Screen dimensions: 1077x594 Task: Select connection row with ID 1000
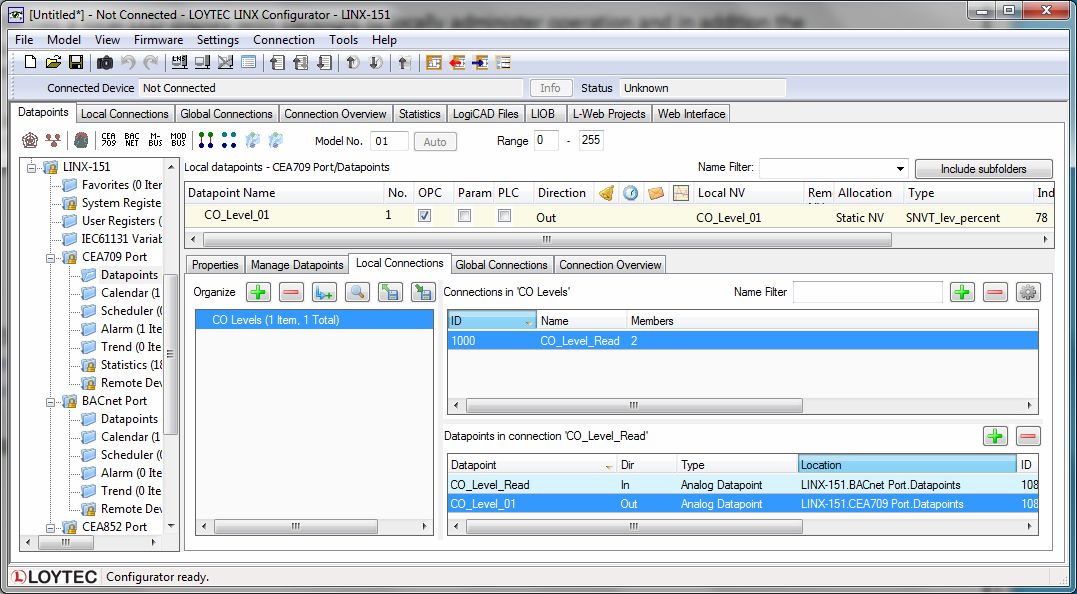click(x=742, y=341)
